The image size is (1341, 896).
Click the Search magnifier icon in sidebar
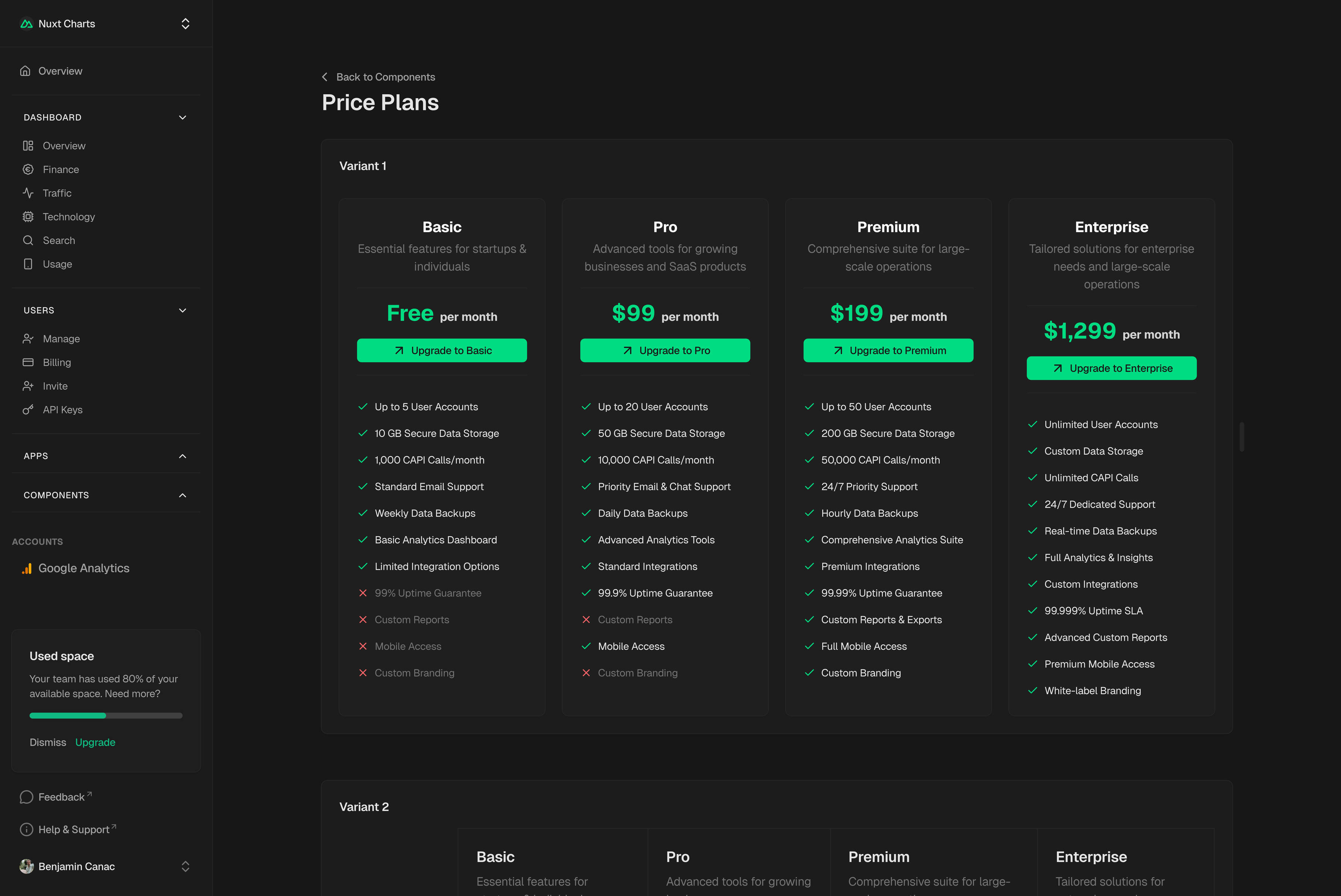(x=27, y=241)
